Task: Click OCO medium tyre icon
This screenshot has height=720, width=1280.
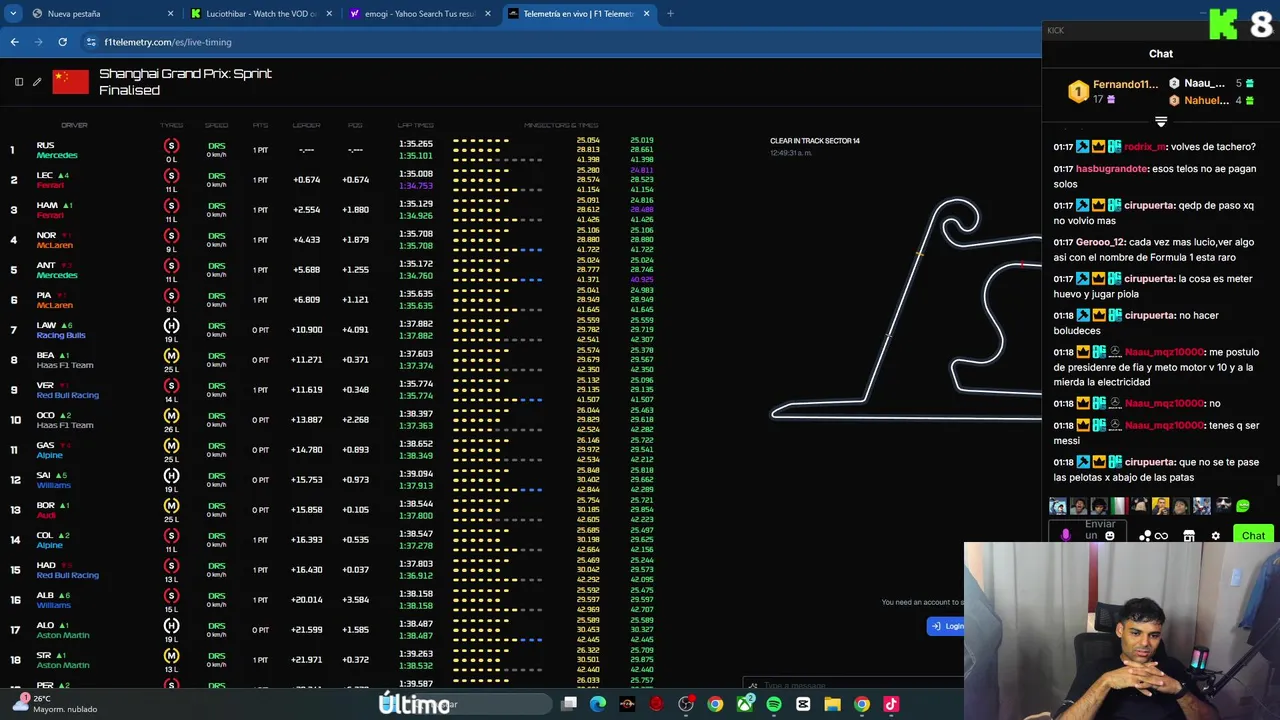Action: pos(171,416)
